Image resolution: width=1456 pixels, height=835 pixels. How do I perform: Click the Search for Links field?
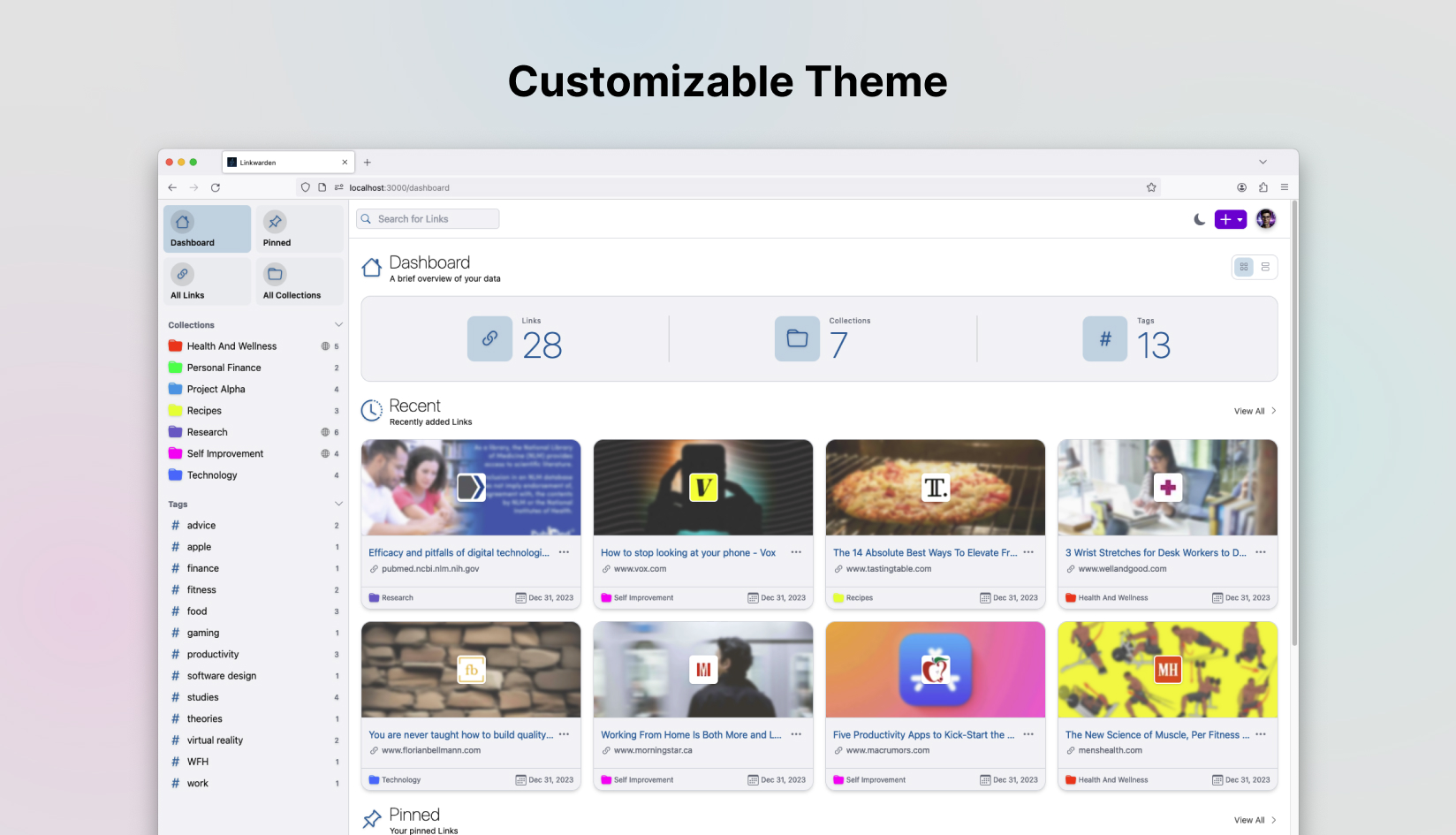(428, 219)
